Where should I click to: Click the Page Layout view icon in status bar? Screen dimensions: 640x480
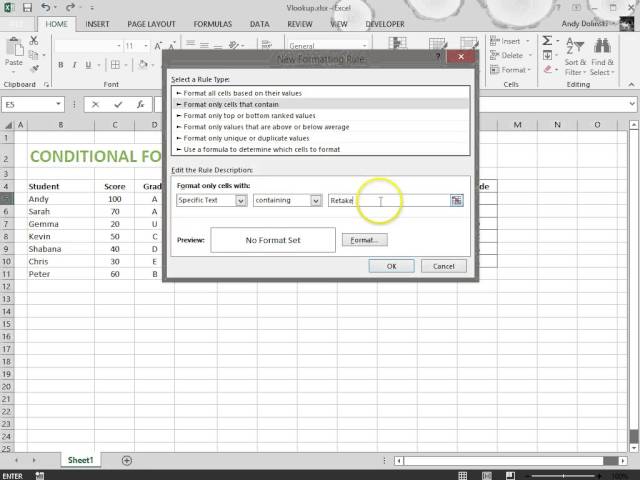pos(487,476)
